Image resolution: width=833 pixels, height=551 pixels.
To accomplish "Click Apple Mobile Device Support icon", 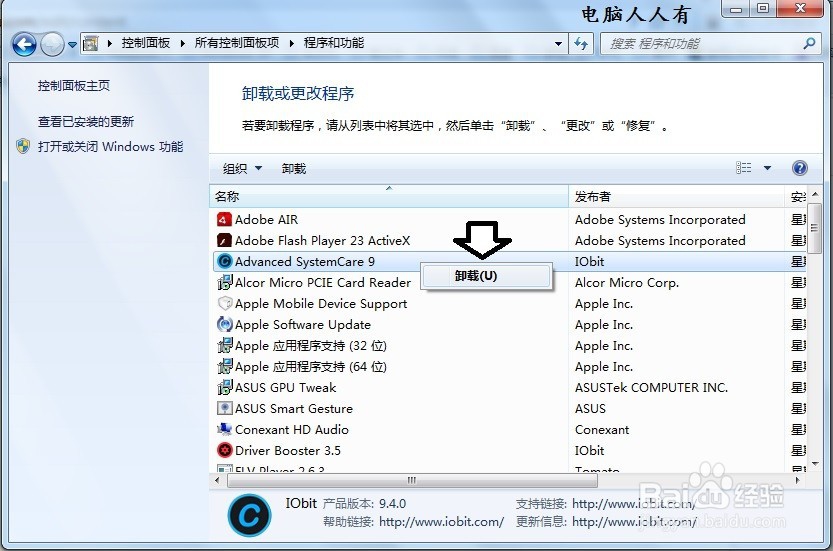I will [225, 303].
